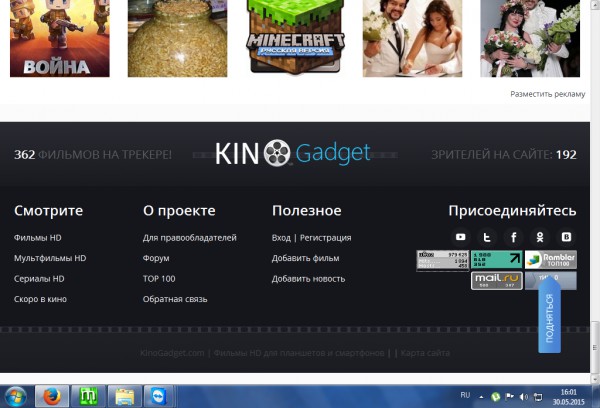Click the green LiveInternet counter badge
The height and width of the screenshot is (408, 600).
497,260
